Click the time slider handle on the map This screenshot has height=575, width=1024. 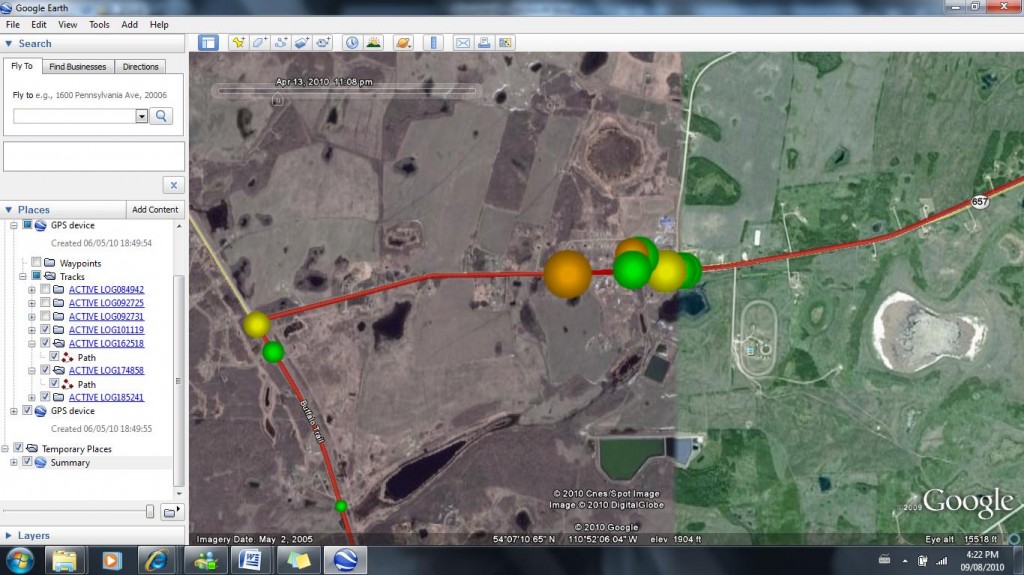pos(278,99)
